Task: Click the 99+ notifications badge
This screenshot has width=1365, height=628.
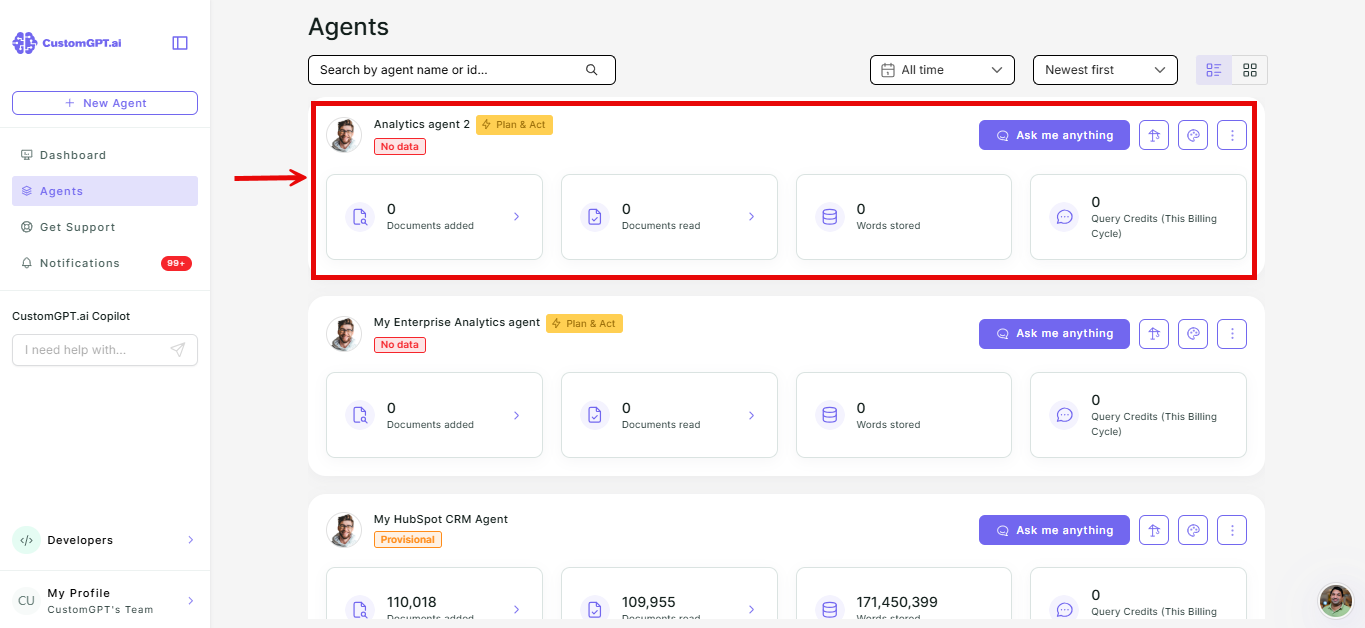Action: [x=176, y=263]
